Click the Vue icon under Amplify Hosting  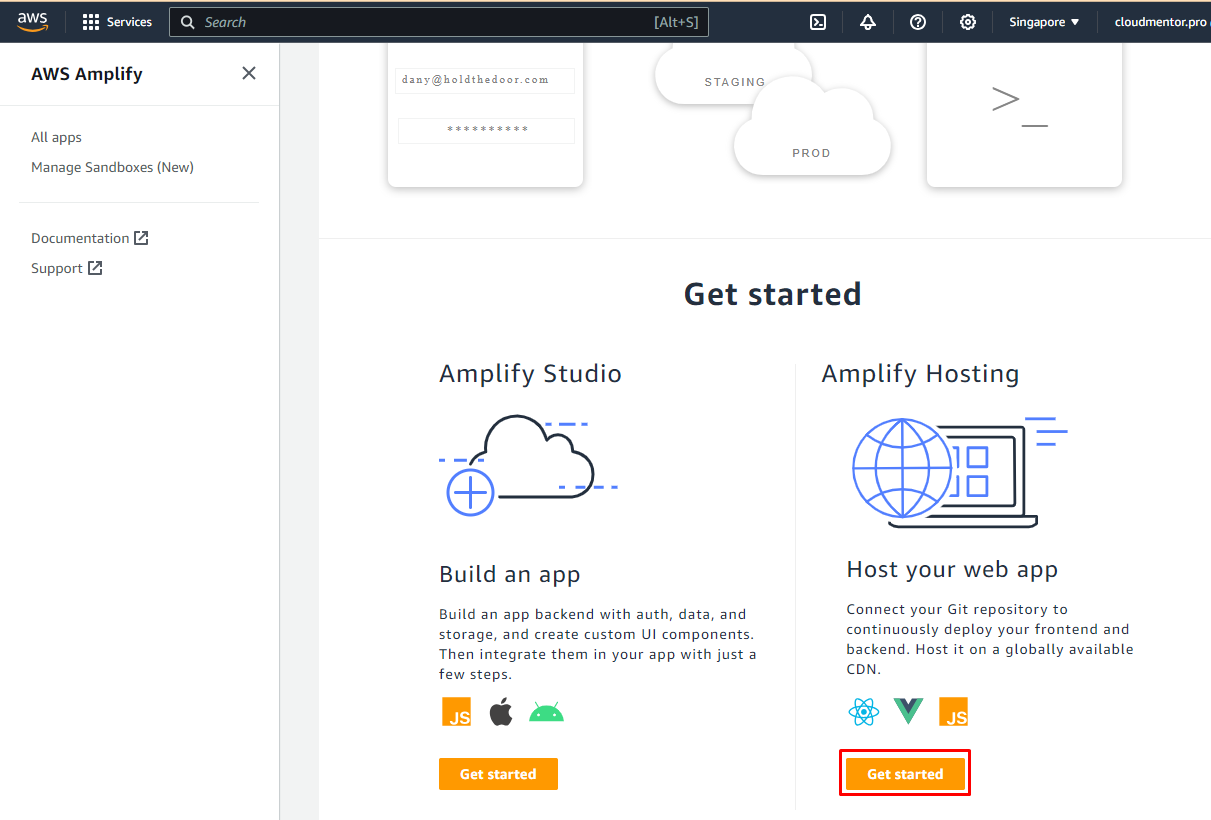click(x=908, y=712)
